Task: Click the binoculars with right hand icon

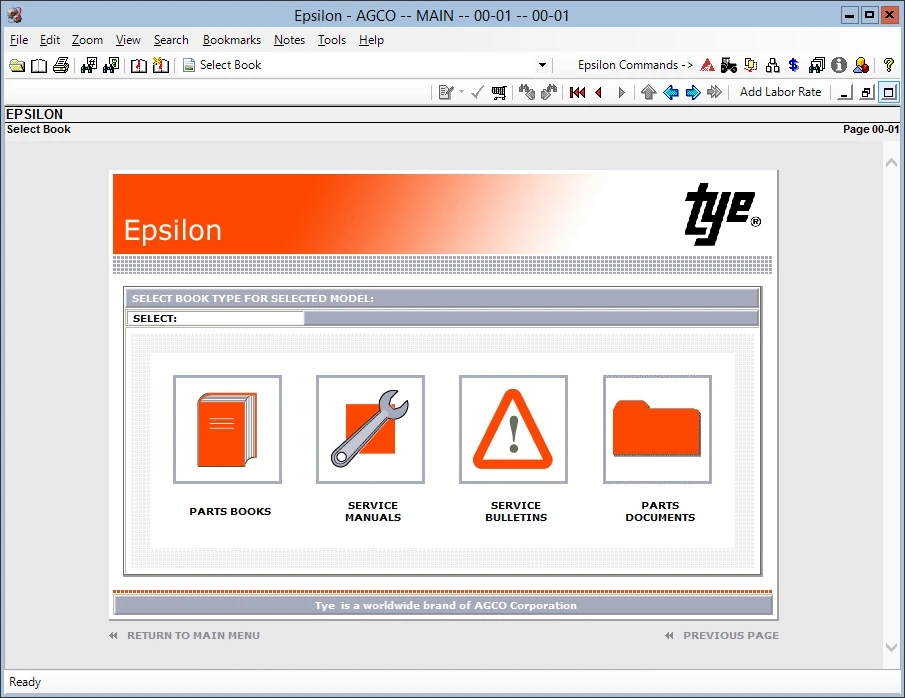Action: click(x=549, y=92)
